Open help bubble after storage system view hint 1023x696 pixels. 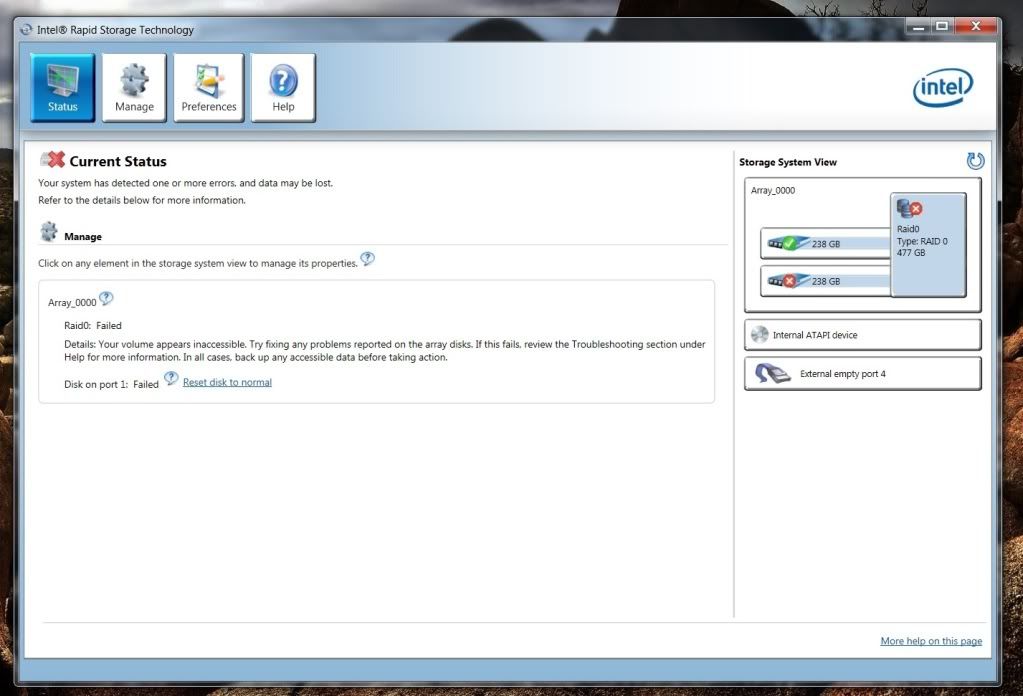pos(367,259)
